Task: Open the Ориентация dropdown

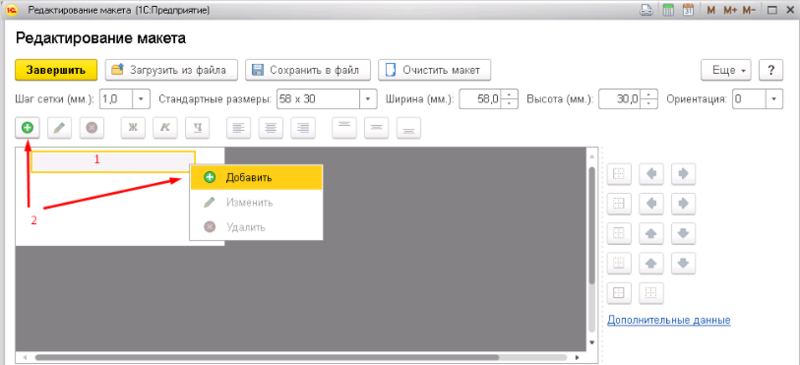Action: coord(774,99)
